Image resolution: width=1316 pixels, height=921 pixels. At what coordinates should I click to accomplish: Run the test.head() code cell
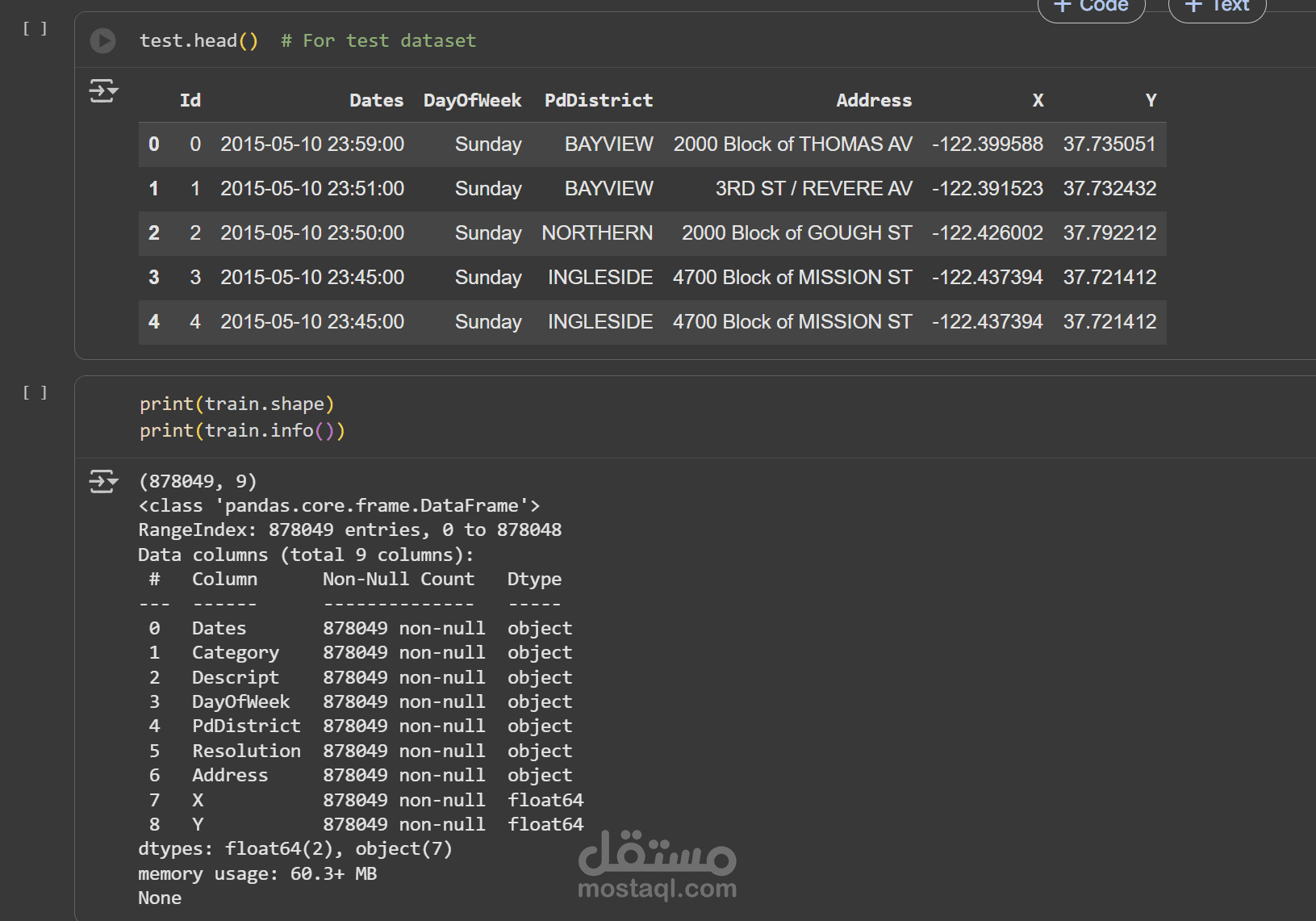102,40
